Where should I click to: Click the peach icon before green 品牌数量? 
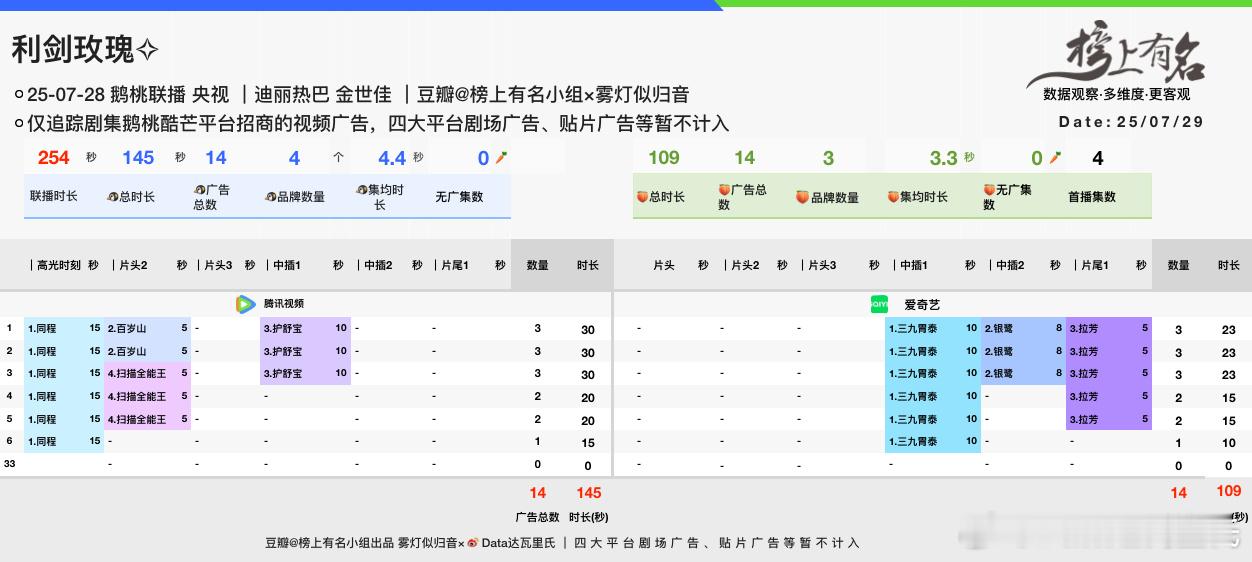point(803,197)
